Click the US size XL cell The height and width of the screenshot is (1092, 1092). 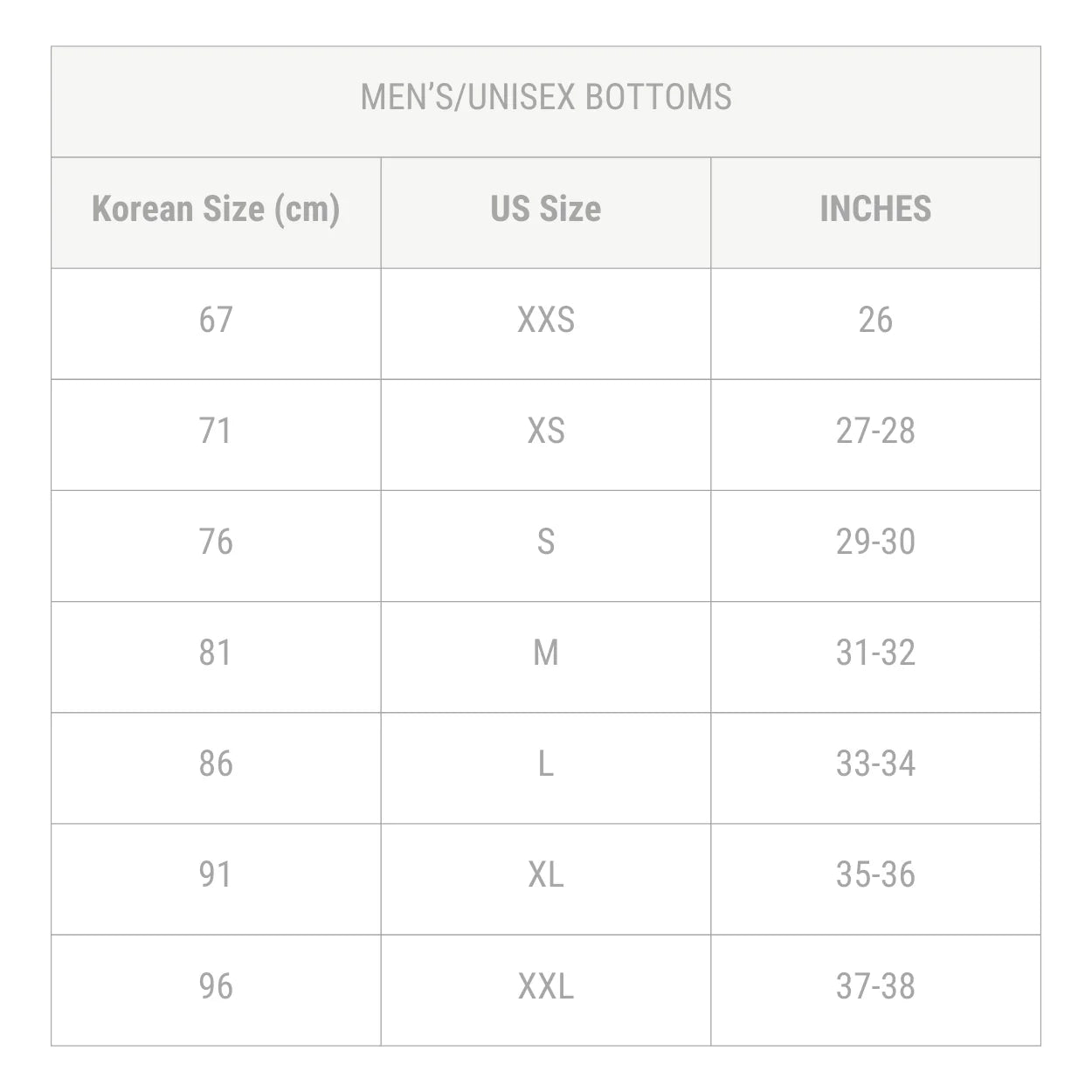click(546, 875)
